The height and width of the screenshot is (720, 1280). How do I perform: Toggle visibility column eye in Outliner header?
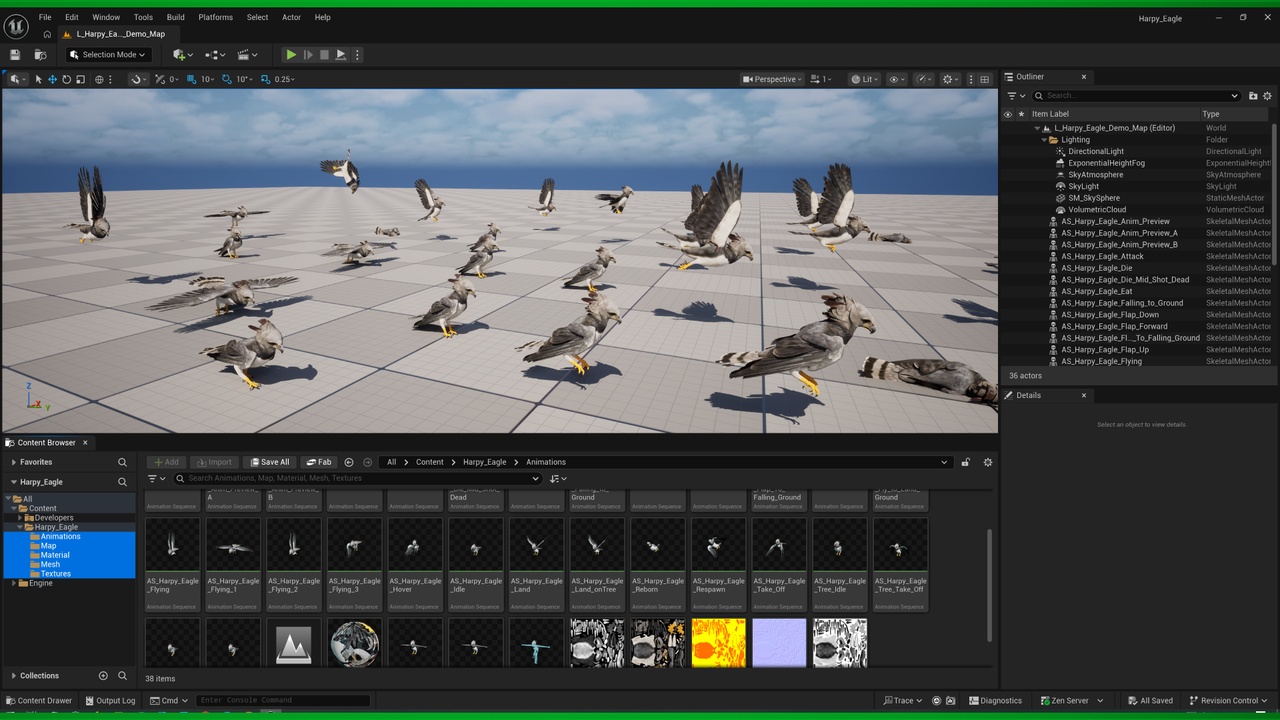(1007, 114)
